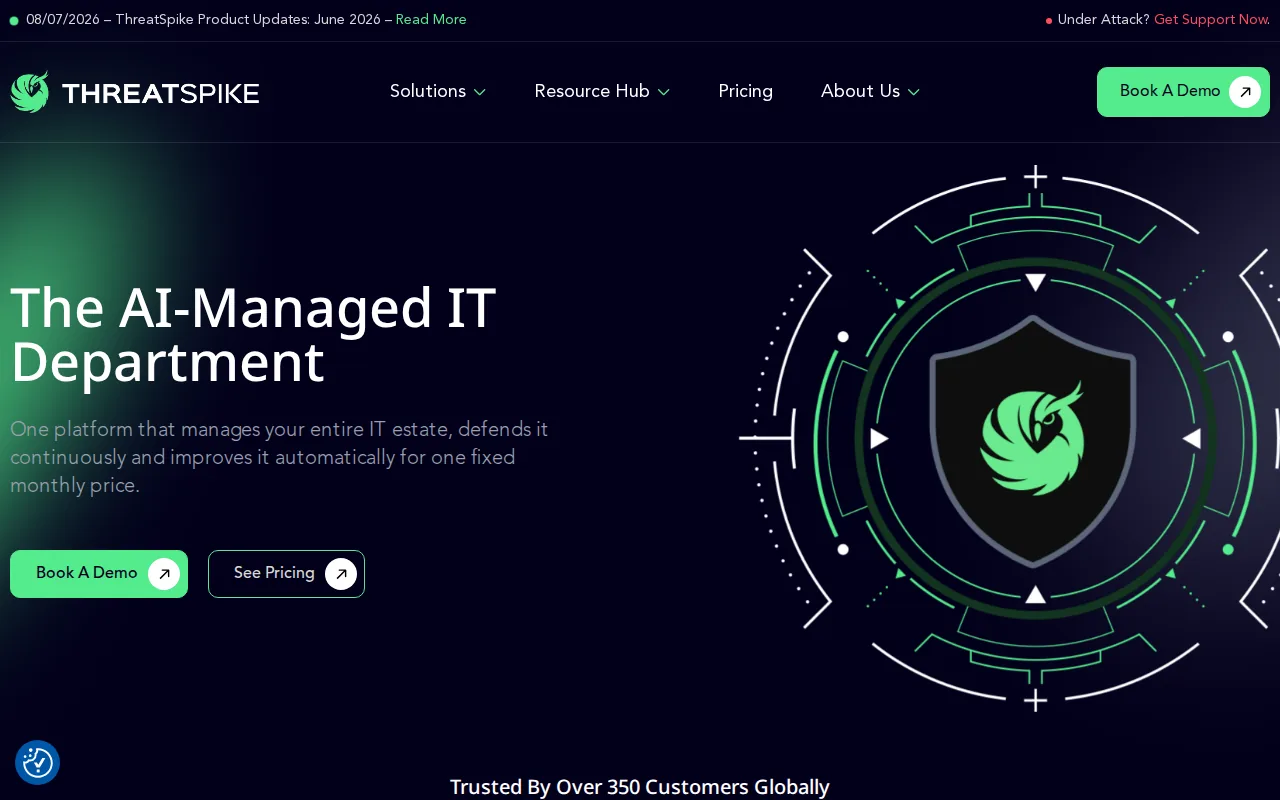Viewport: 1280px width, 800px height.
Task: Click the hero Book A Demo button
Action: (99, 574)
